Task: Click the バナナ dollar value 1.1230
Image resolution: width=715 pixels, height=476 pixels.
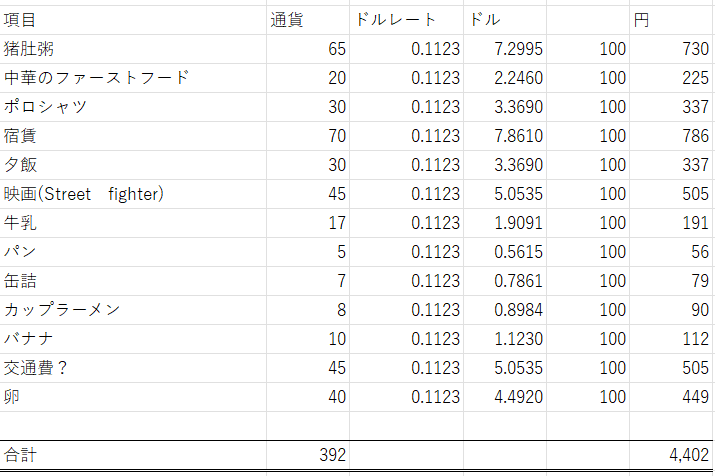Action: 504,339
